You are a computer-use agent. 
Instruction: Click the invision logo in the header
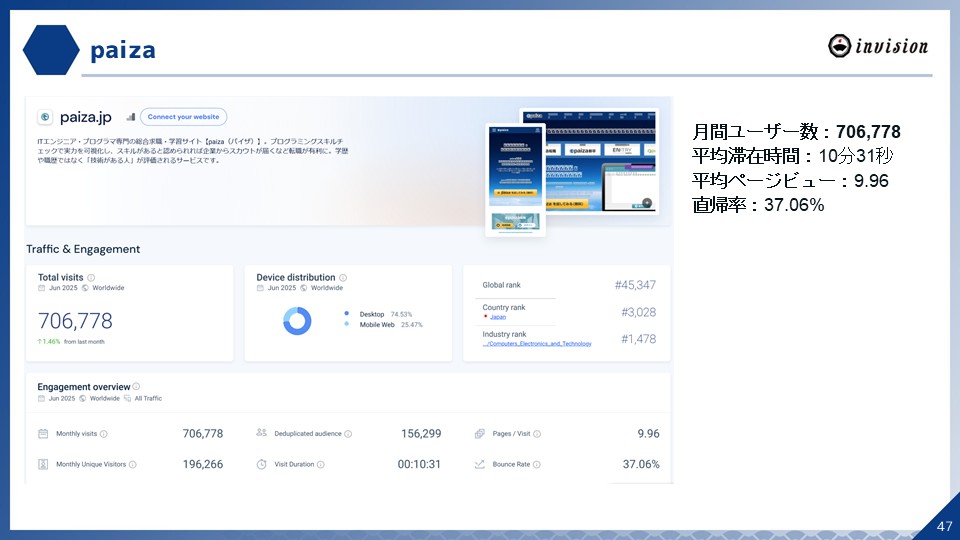pos(878,46)
